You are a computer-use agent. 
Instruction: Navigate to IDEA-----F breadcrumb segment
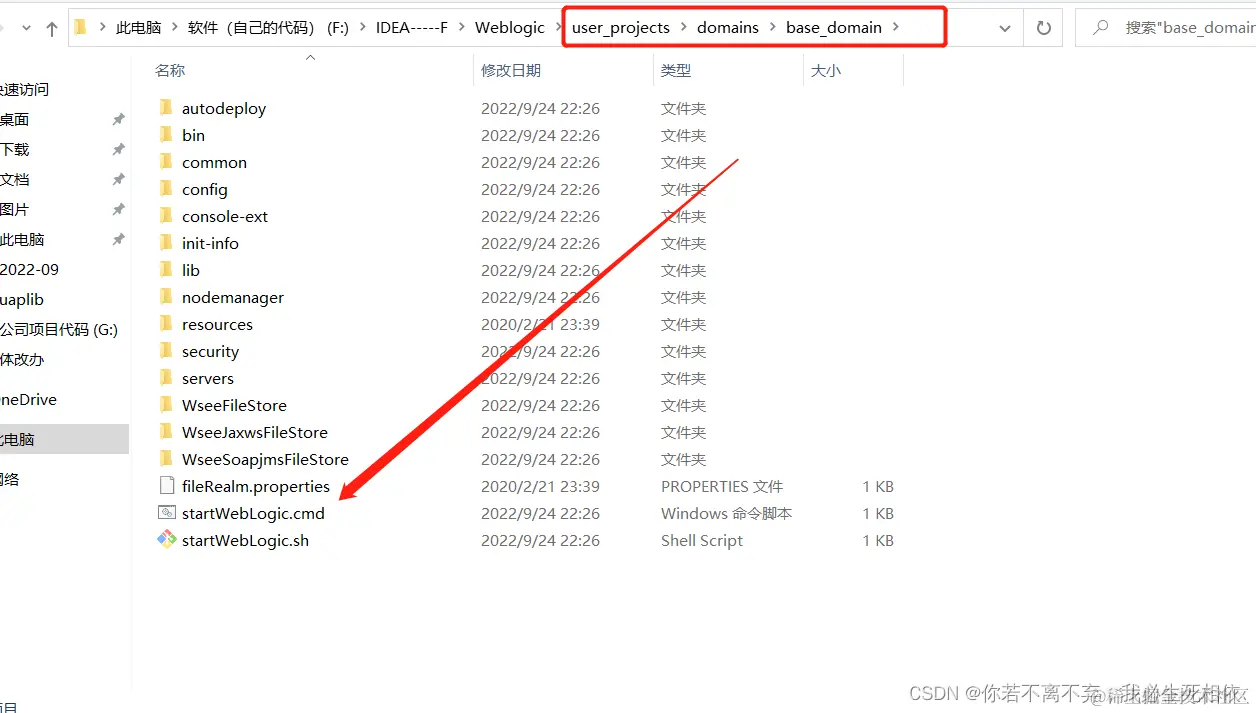[x=412, y=28]
